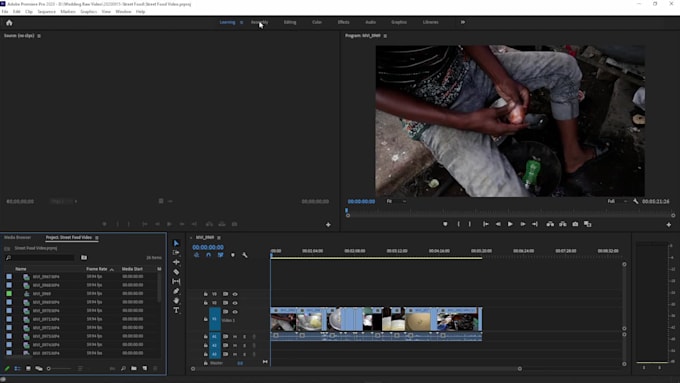Open timeline sequence panel menu
Screen dimensions: 680x383
[219, 238]
